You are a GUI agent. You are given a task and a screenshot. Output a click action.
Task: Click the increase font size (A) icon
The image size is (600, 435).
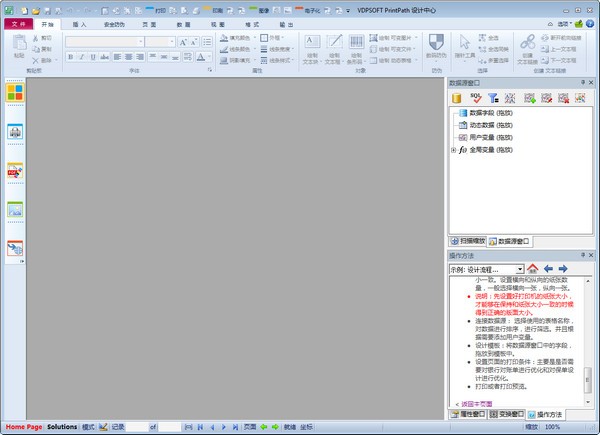click(183, 42)
